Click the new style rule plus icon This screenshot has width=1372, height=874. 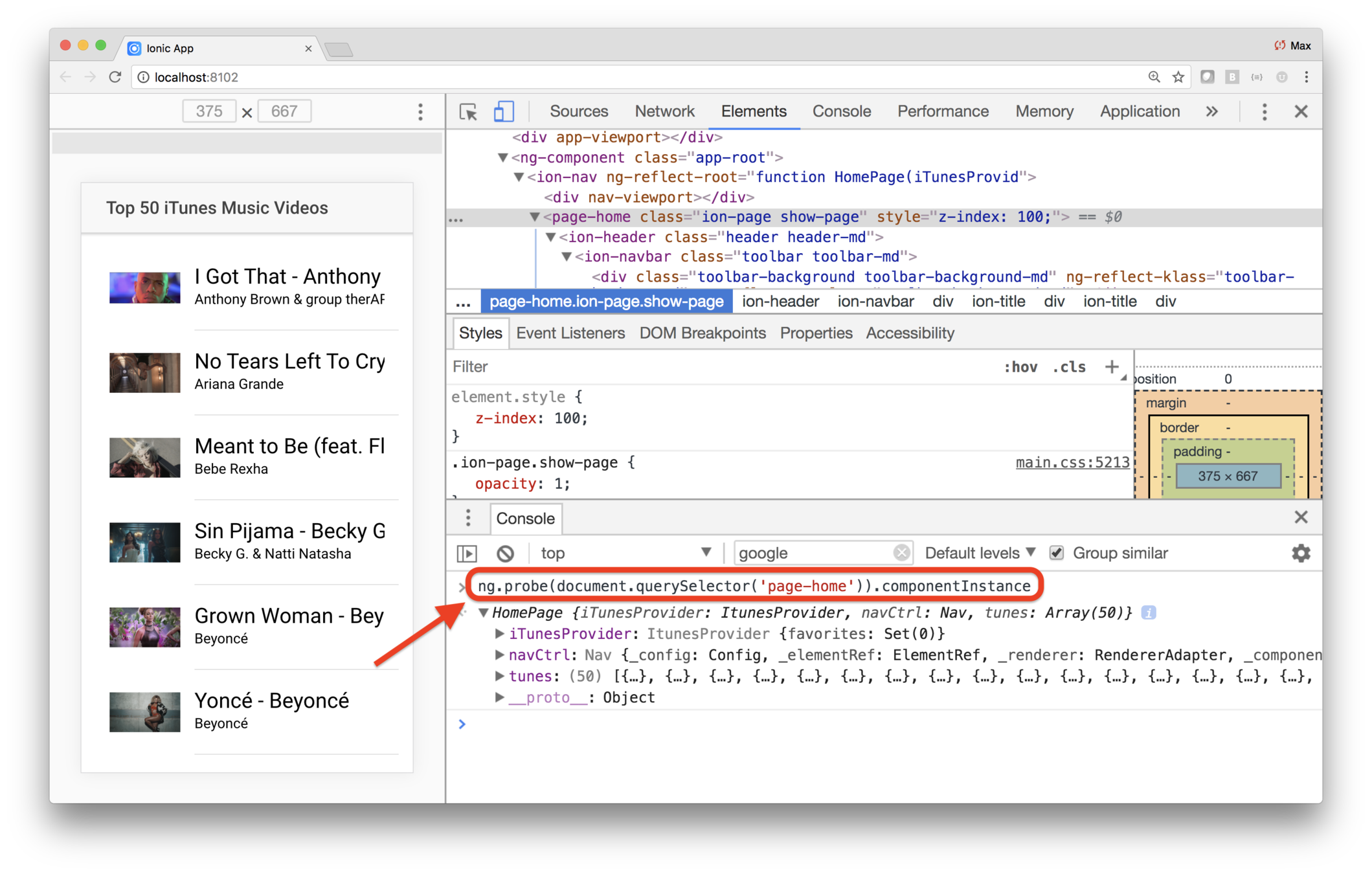(x=1112, y=366)
